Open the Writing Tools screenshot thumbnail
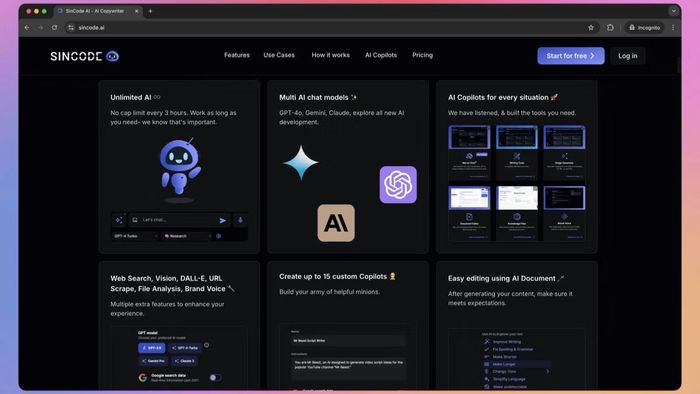700x394 pixels. pyautogui.click(x=517, y=137)
